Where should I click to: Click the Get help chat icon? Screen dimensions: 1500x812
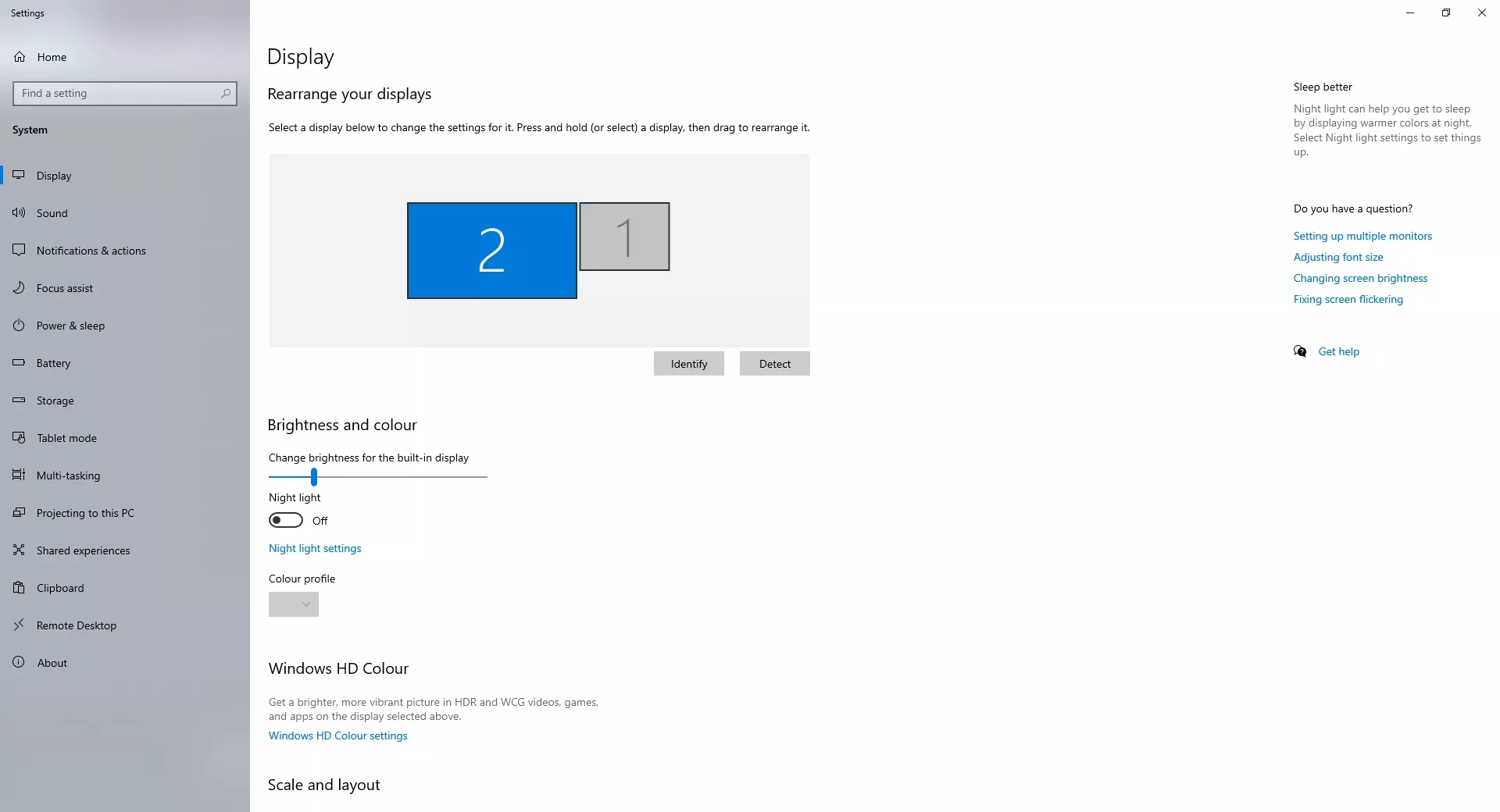coord(1300,351)
